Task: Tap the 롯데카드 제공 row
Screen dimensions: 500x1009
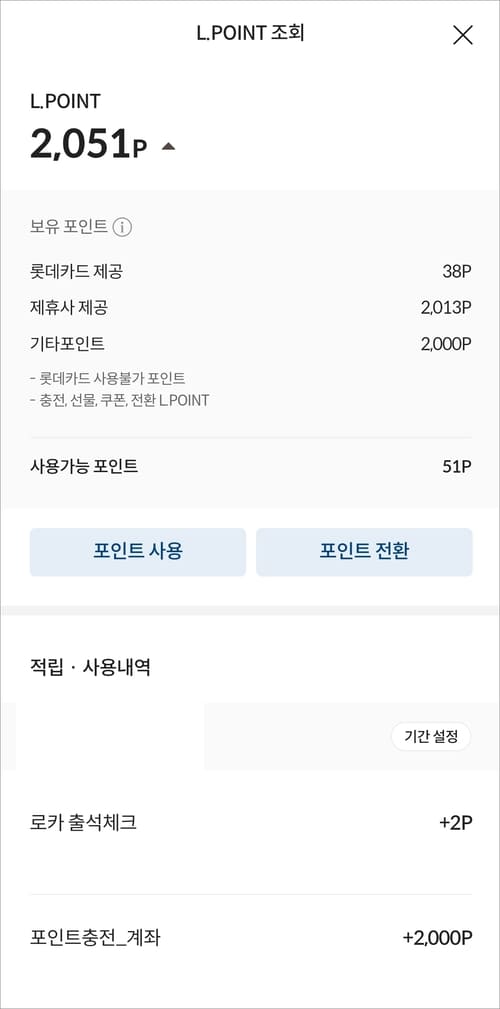Action: 251,272
